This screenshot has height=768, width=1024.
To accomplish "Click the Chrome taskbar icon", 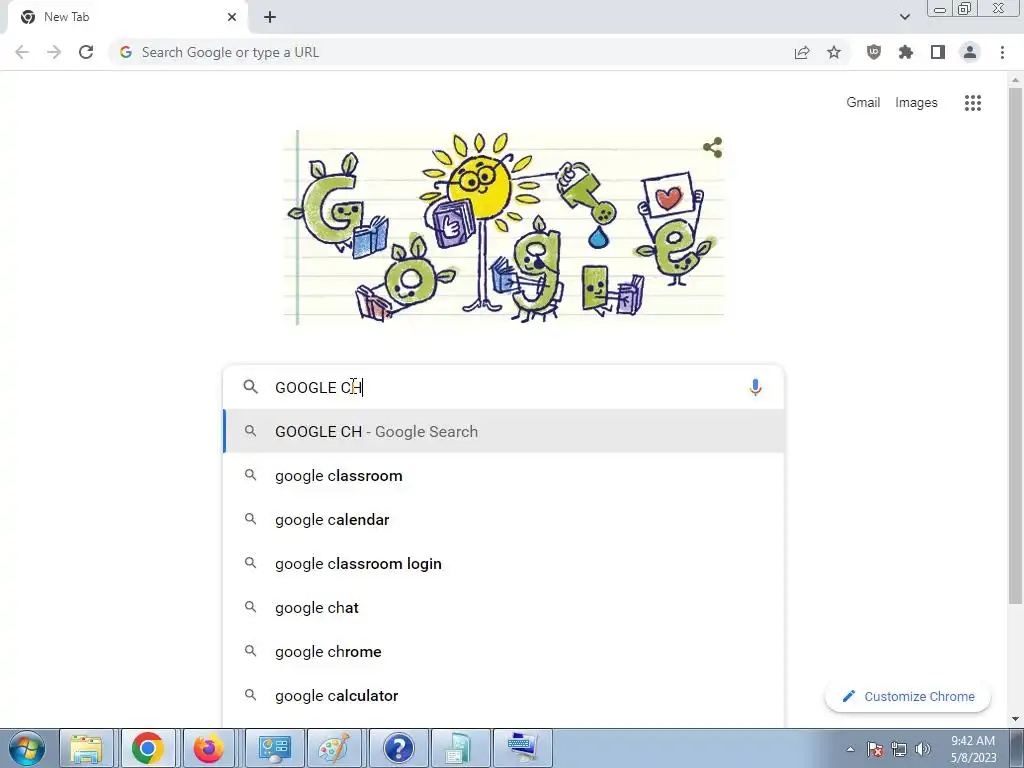I will 148,748.
